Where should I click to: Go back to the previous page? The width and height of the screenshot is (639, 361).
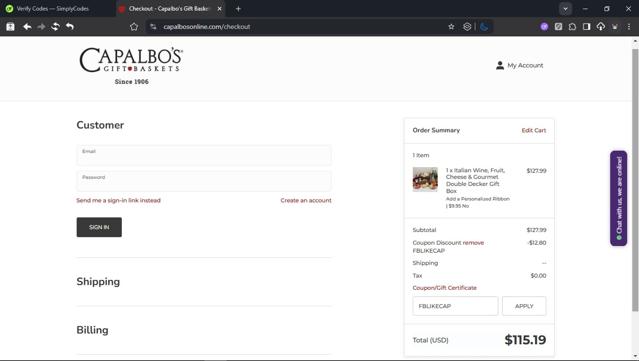27,26
